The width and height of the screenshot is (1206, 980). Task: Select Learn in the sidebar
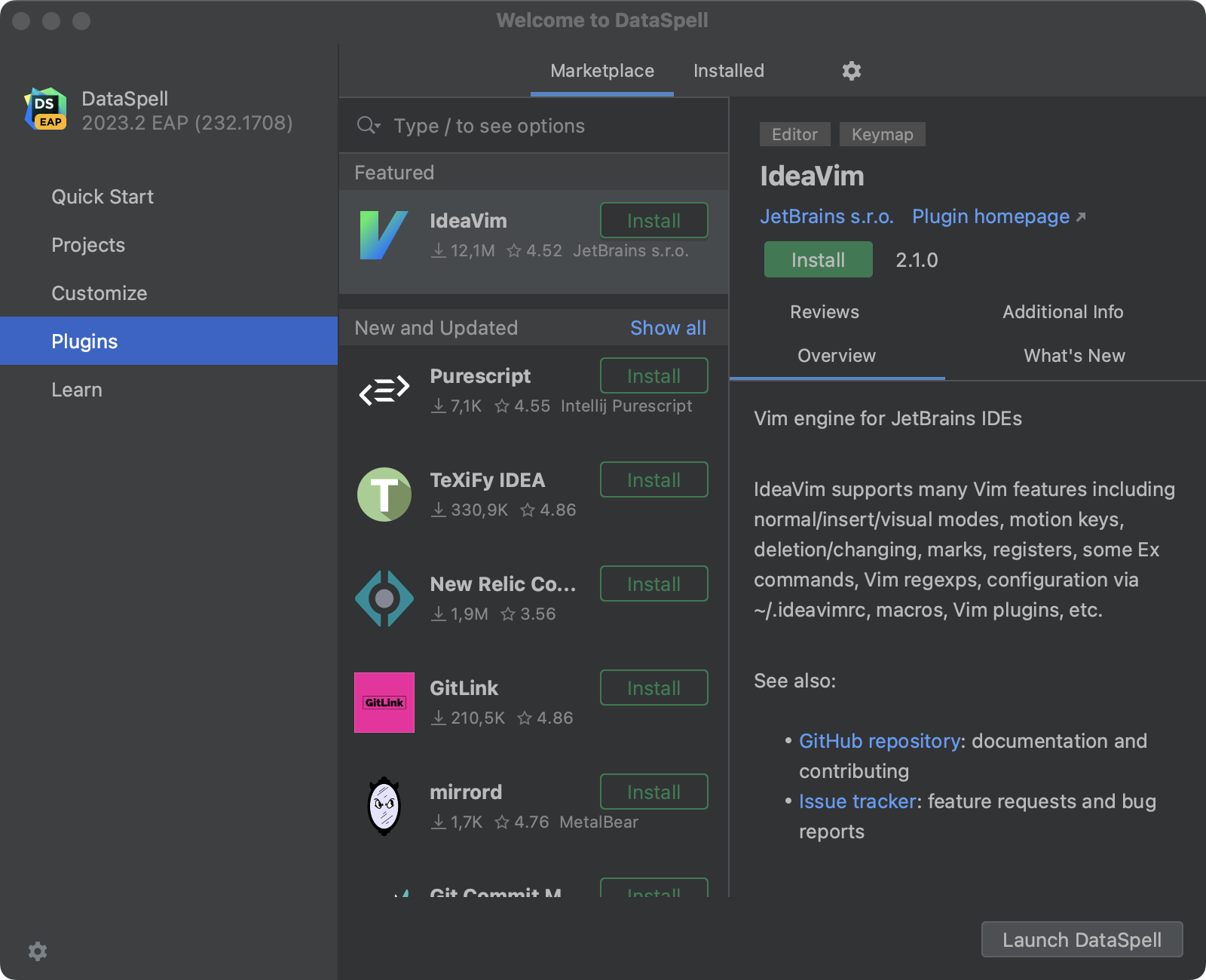point(76,389)
